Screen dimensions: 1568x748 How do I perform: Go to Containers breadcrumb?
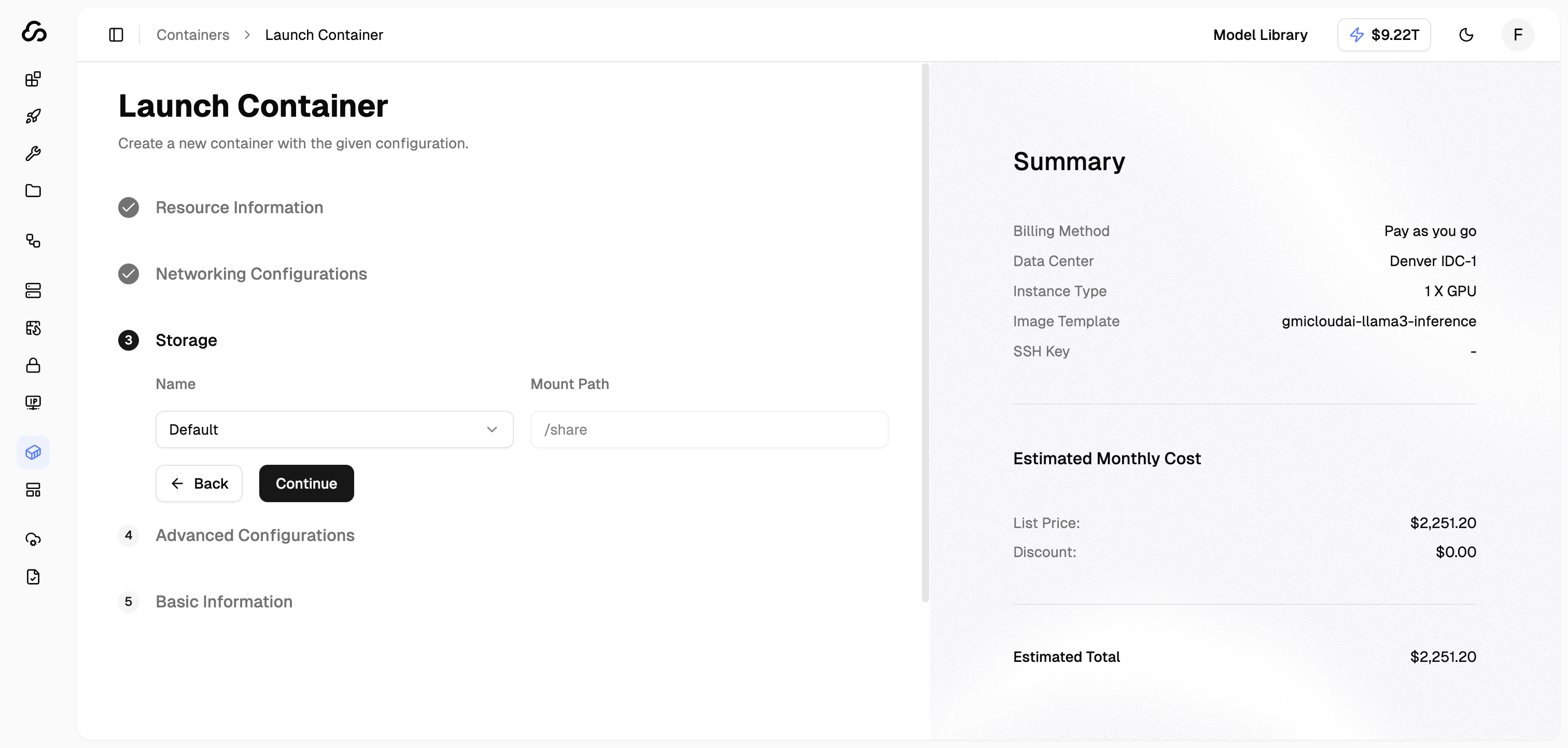[x=192, y=35]
